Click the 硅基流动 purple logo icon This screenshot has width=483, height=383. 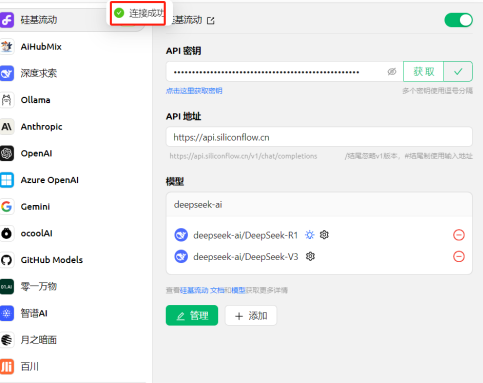[x=7, y=20]
